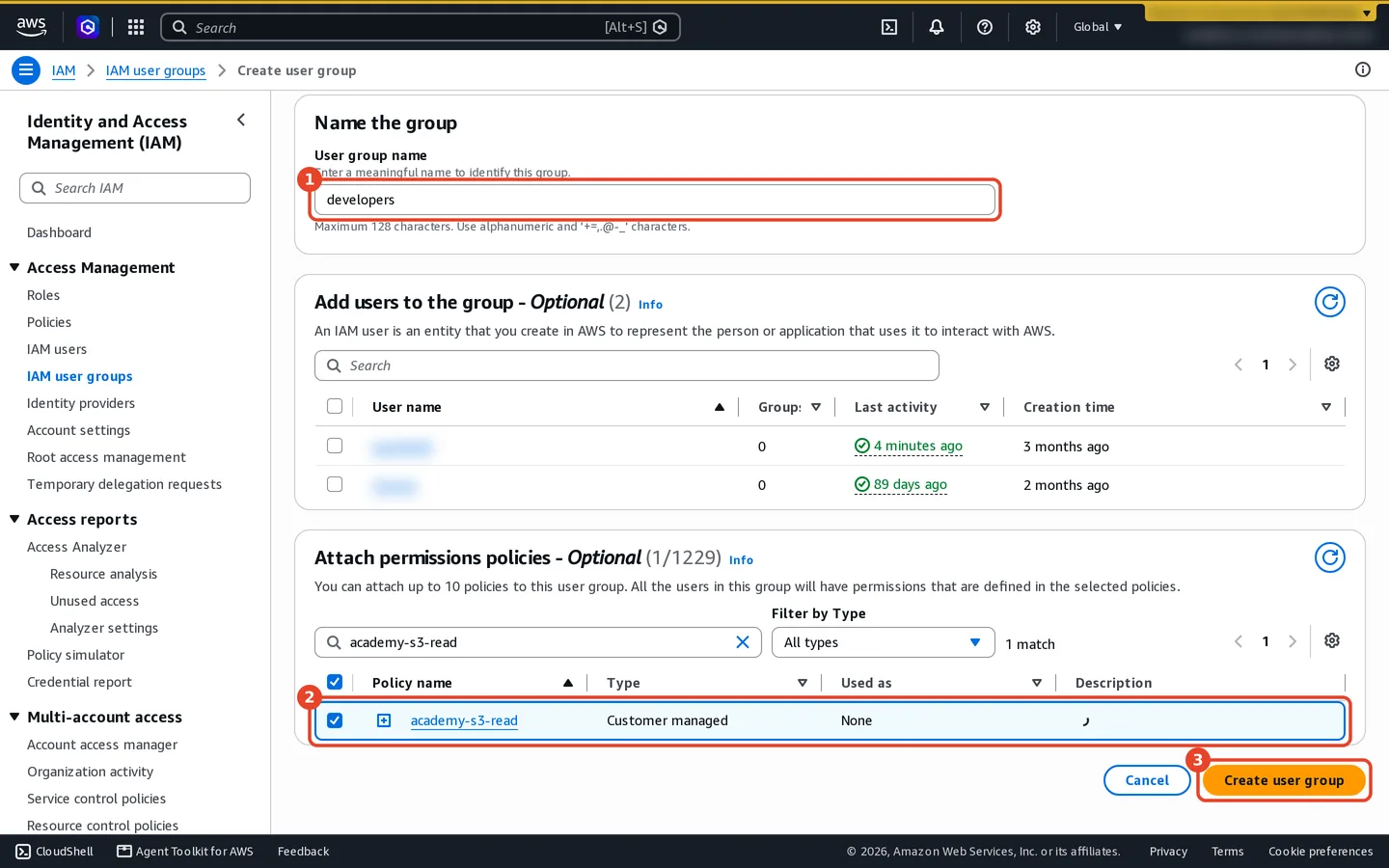The height and width of the screenshot is (868, 1389).
Task: Click the top AWS search bar
Action: tap(421, 27)
